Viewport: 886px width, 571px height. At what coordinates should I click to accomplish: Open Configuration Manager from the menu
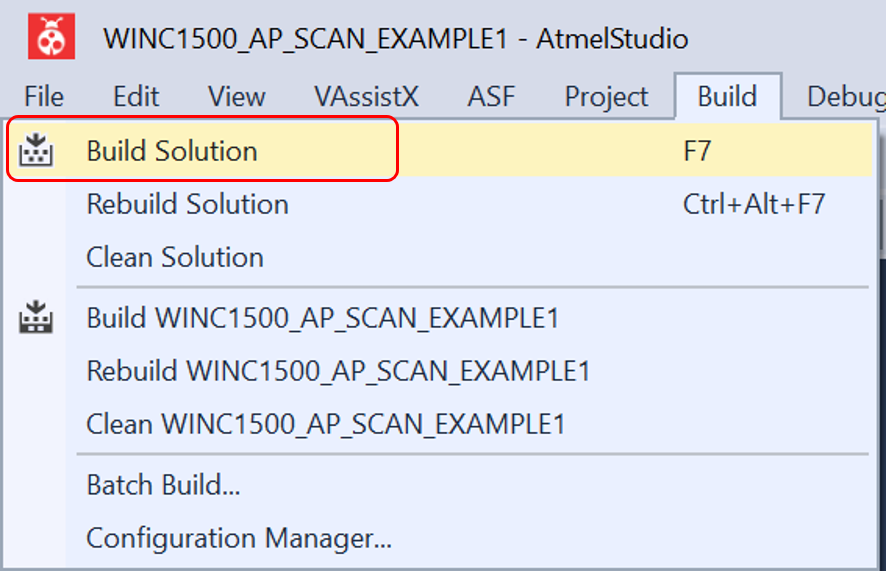pos(239,539)
